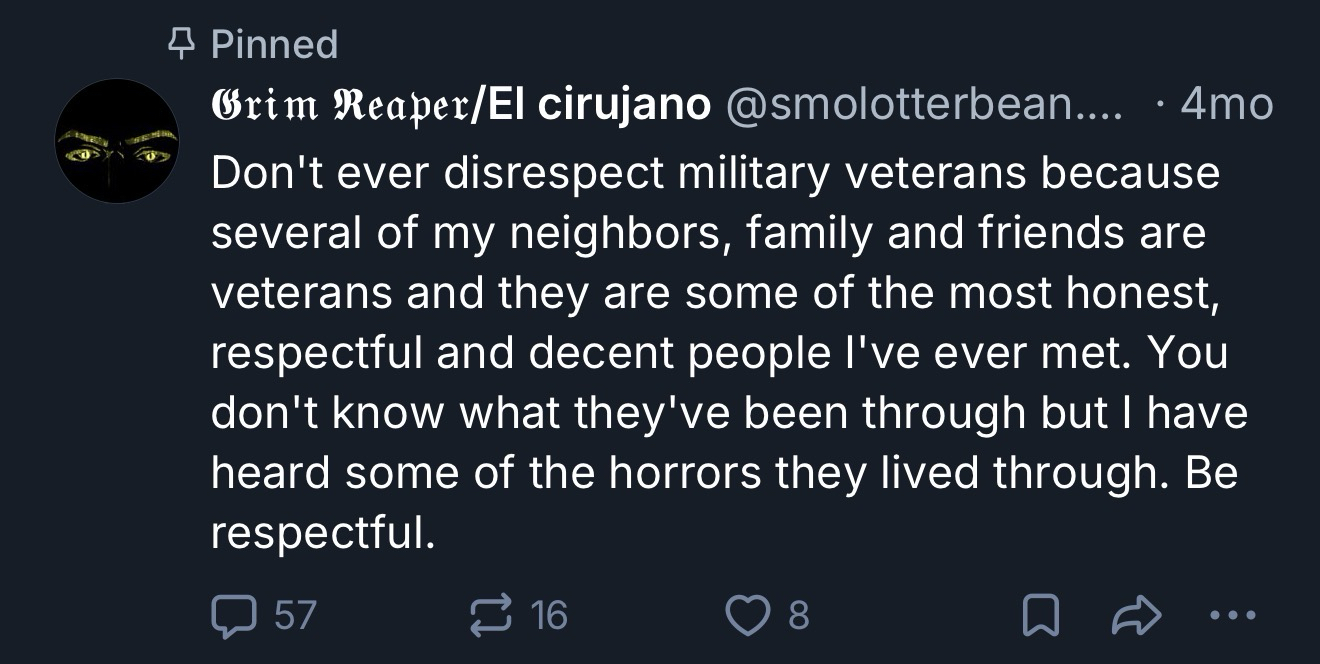Image resolution: width=1320 pixels, height=664 pixels.
Task: Click the post's first line about veterans
Action: click(x=715, y=173)
